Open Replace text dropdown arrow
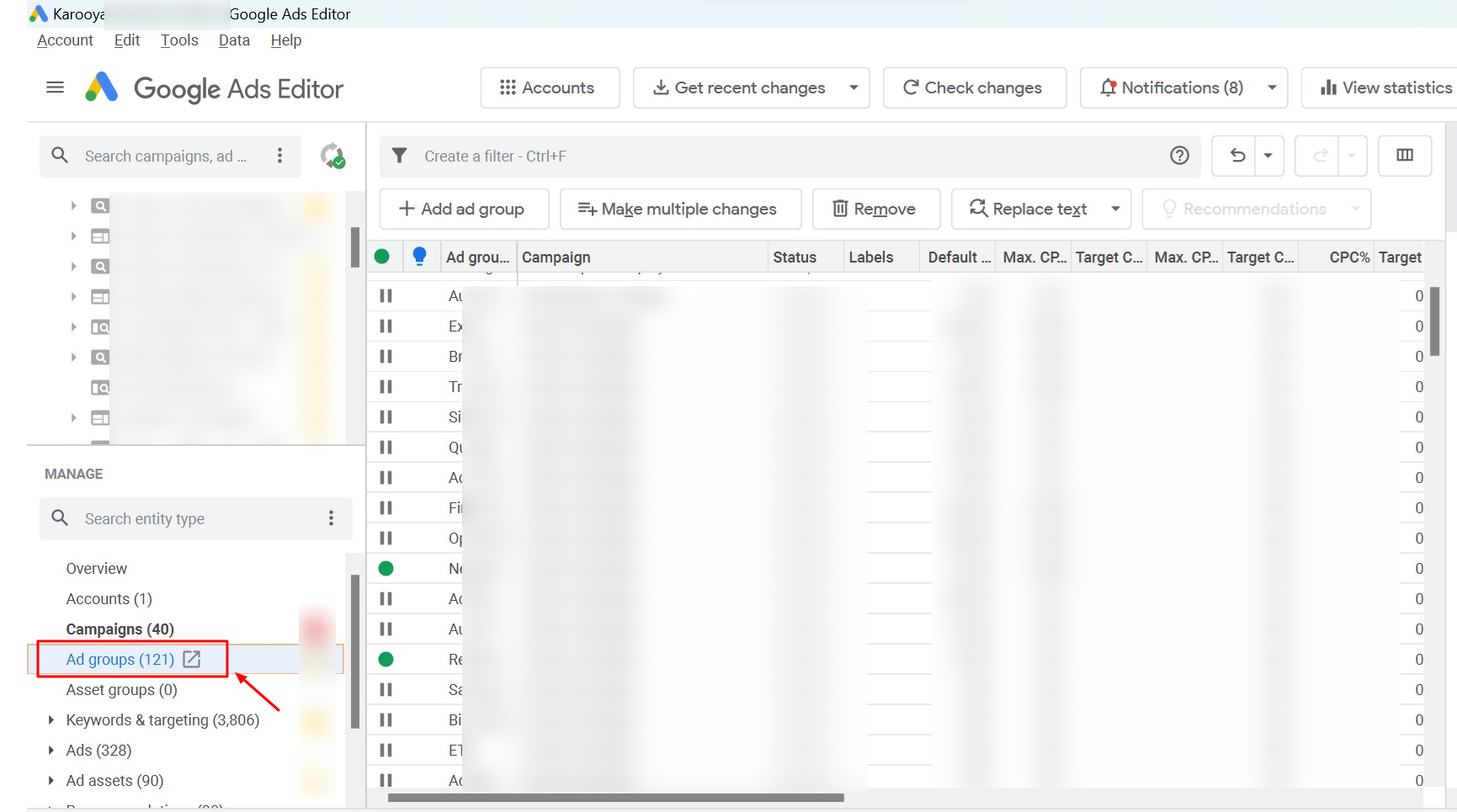Image resolution: width=1457 pixels, height=812 pixels. (1115, 209)
